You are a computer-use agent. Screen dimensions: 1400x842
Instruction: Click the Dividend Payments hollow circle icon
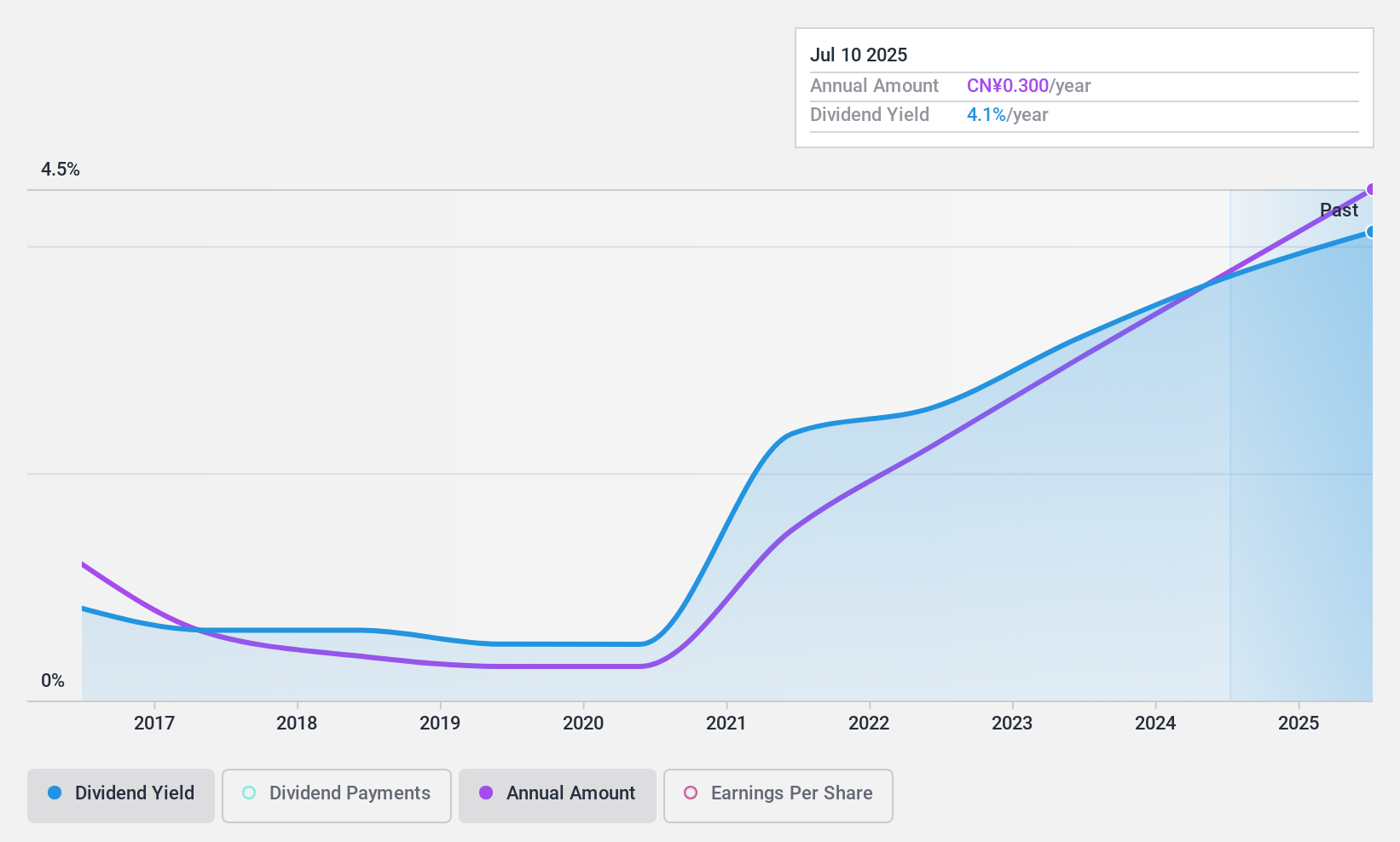(247, 793)
